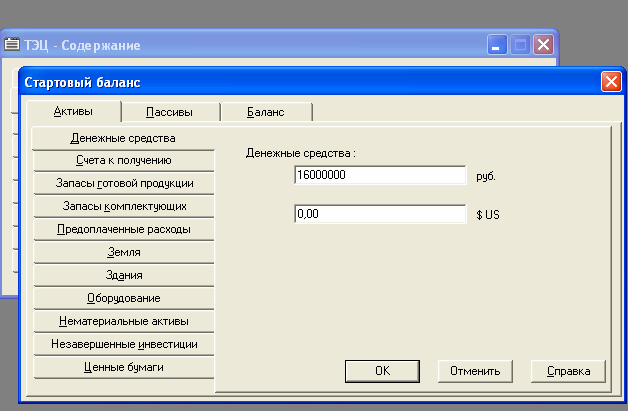
Task: Open the Баланс tab
Action: [x=266, y=112]
